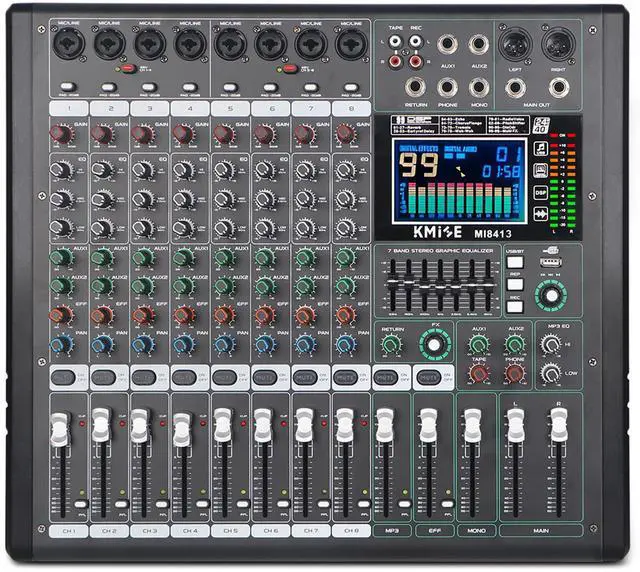Click the AUX1 output jack

(x=447, y=44)
